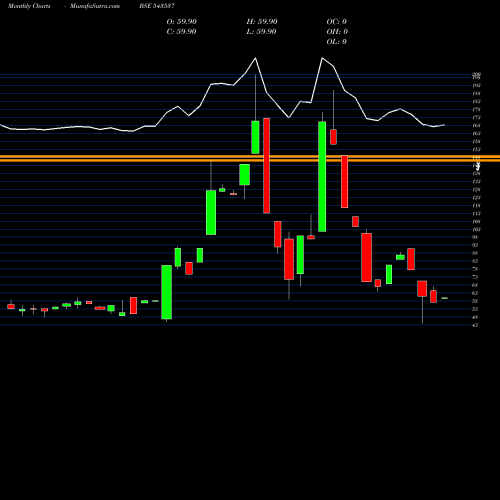This screenshot has height=500, width=500.
Task: Click the open price 'O: 59.90'
Action: click(x=182, y=22)
